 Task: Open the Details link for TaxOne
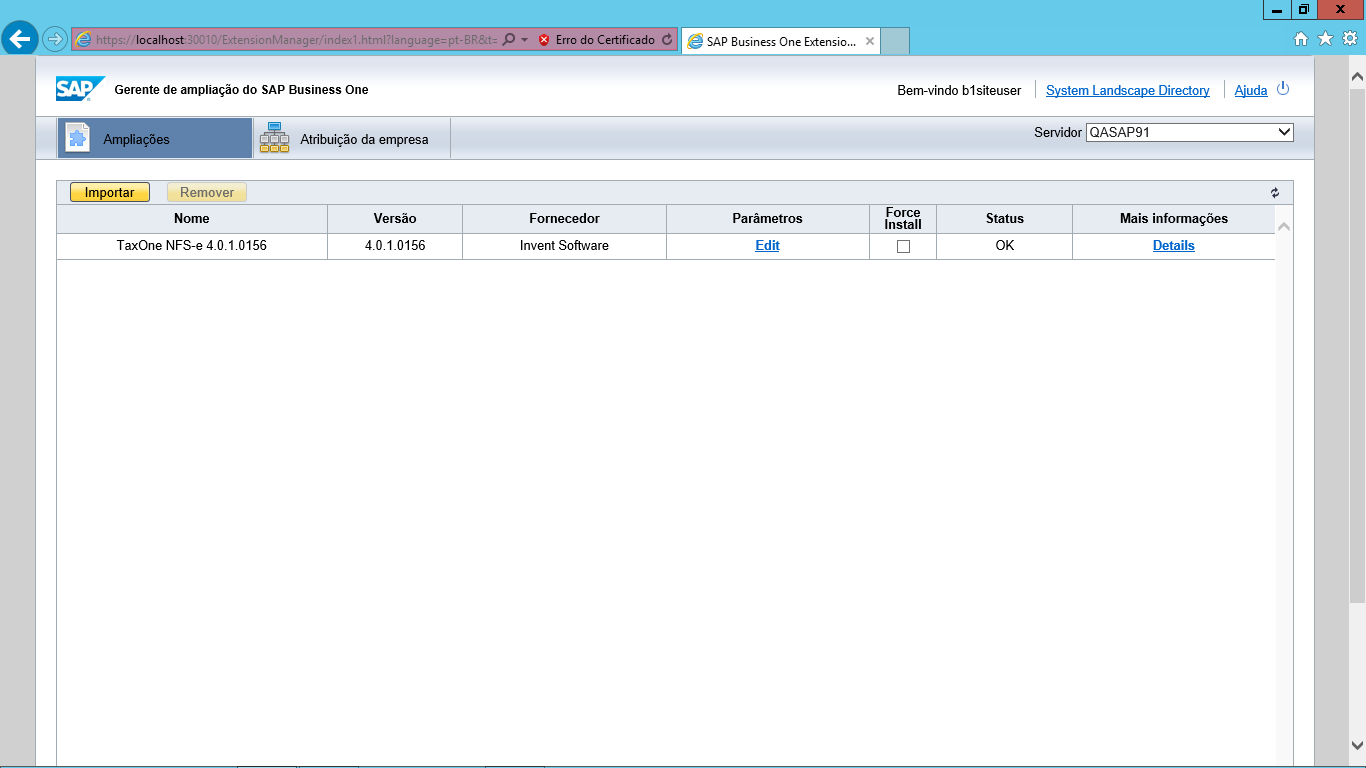pyautogui.click(x=1174, y=246)
